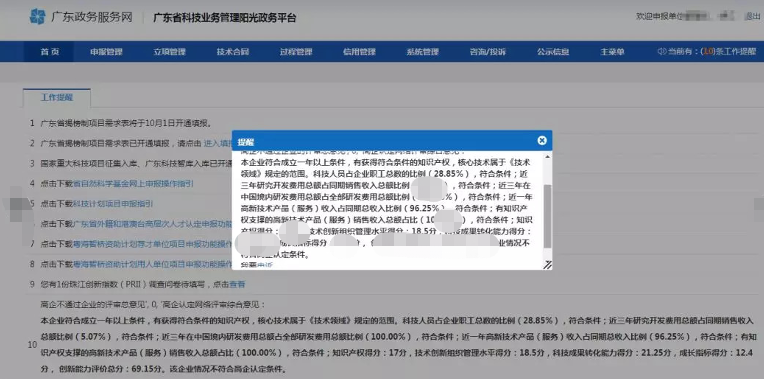764x379 pixels.
Task: Click the resize grip in popup corner
Action: pyautogui.click(x=548, y=265)
